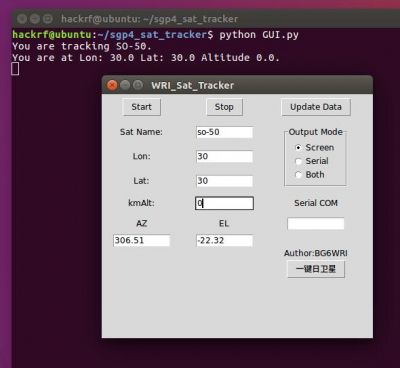The height and width of the screenshot is (368, 400).
Task: Maximize the hackrf@ubuntu terminal window
Action: 48,19
